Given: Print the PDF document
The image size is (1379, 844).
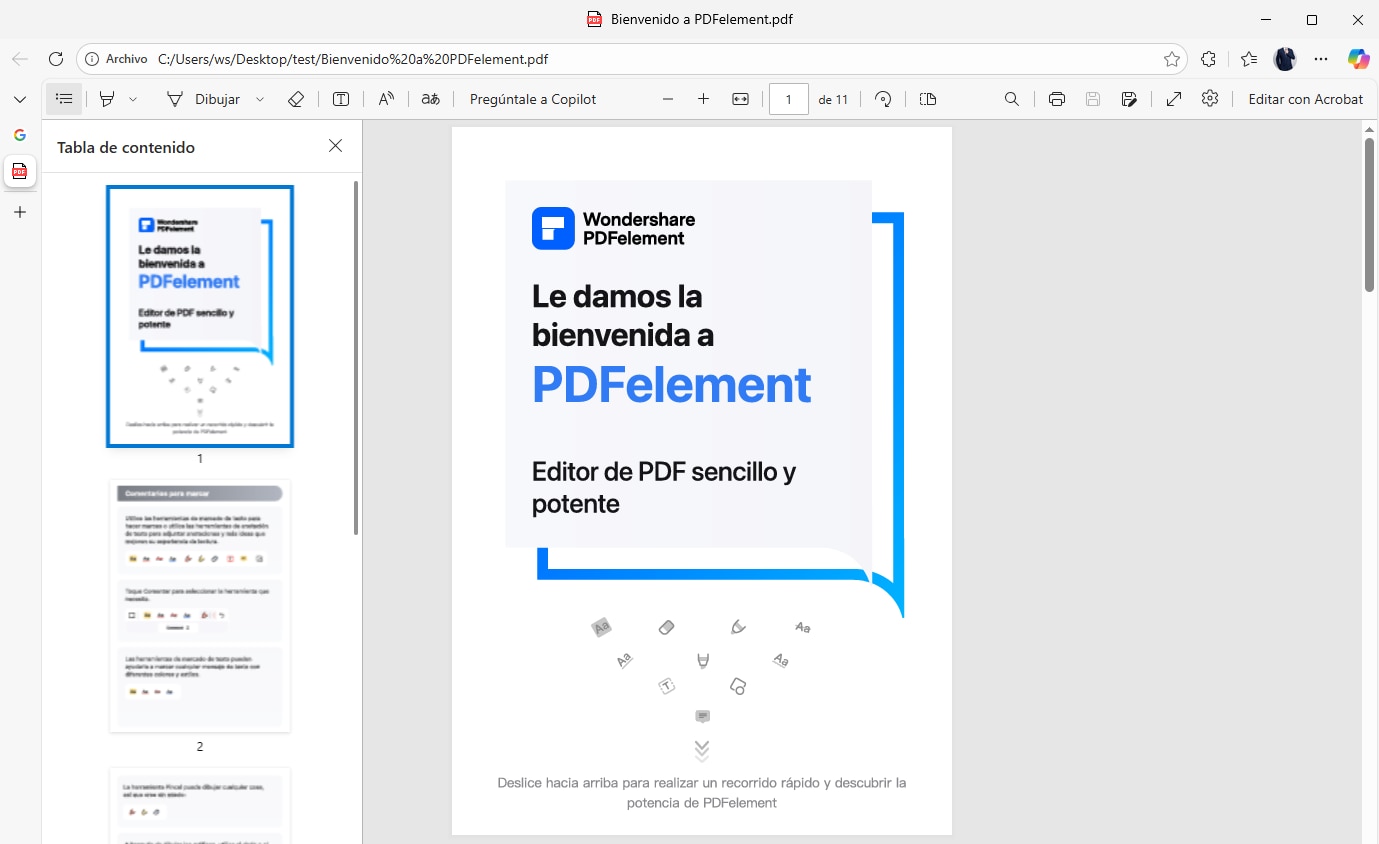Looking at the screenshot, I should point(1056,99).
